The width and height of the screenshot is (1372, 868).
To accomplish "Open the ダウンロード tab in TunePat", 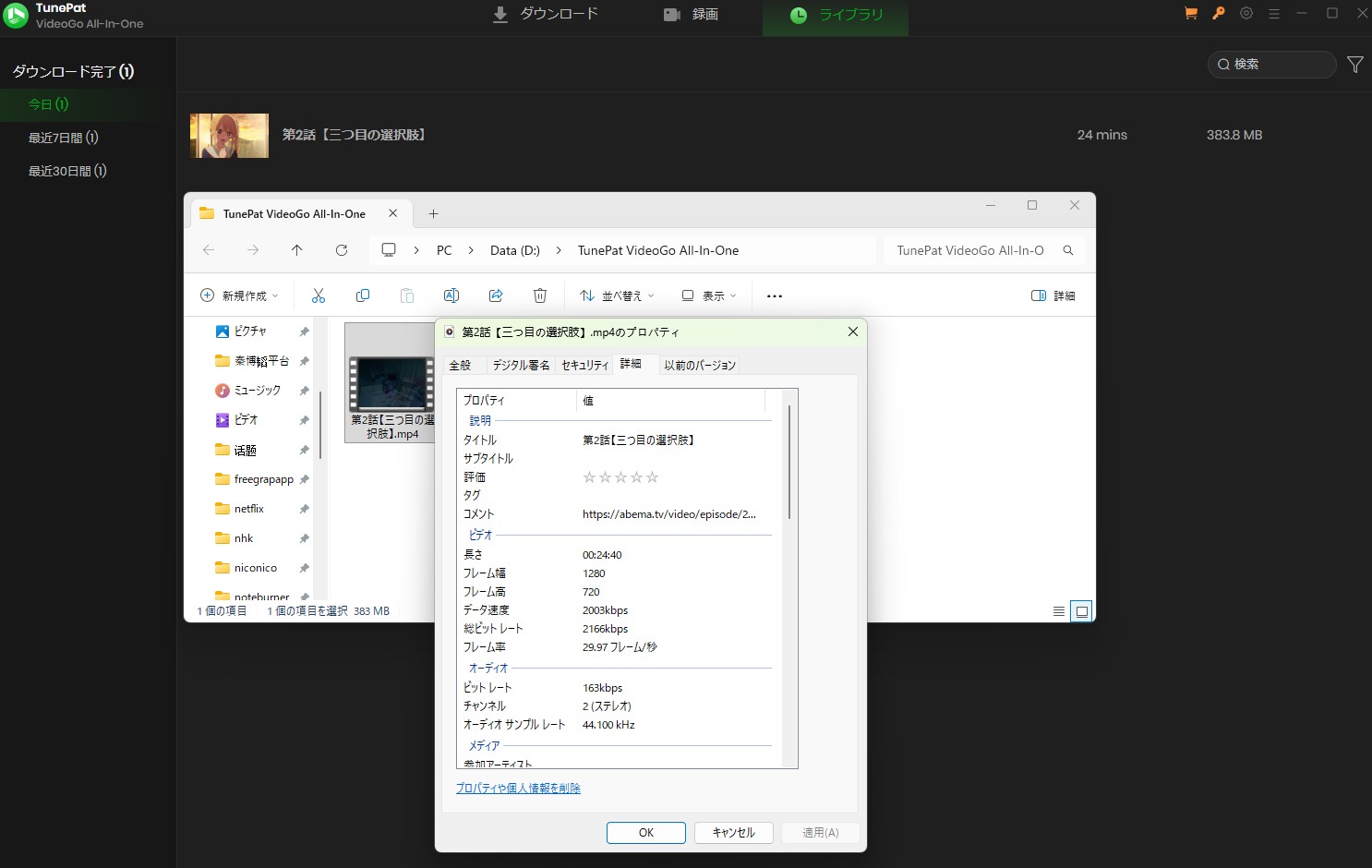I will click(x=546, y=15).
